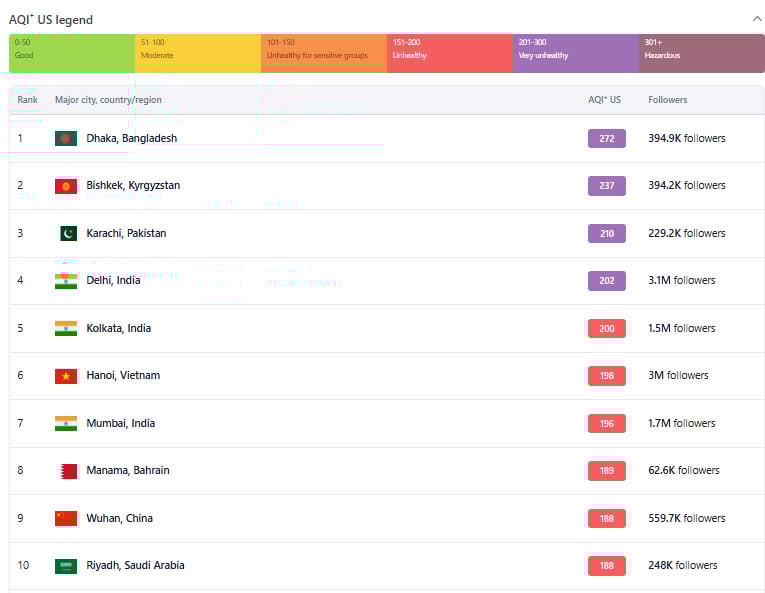
Task: Click the maroon Hazardous 301+ legend swatch
Action: tap(702, 53)
